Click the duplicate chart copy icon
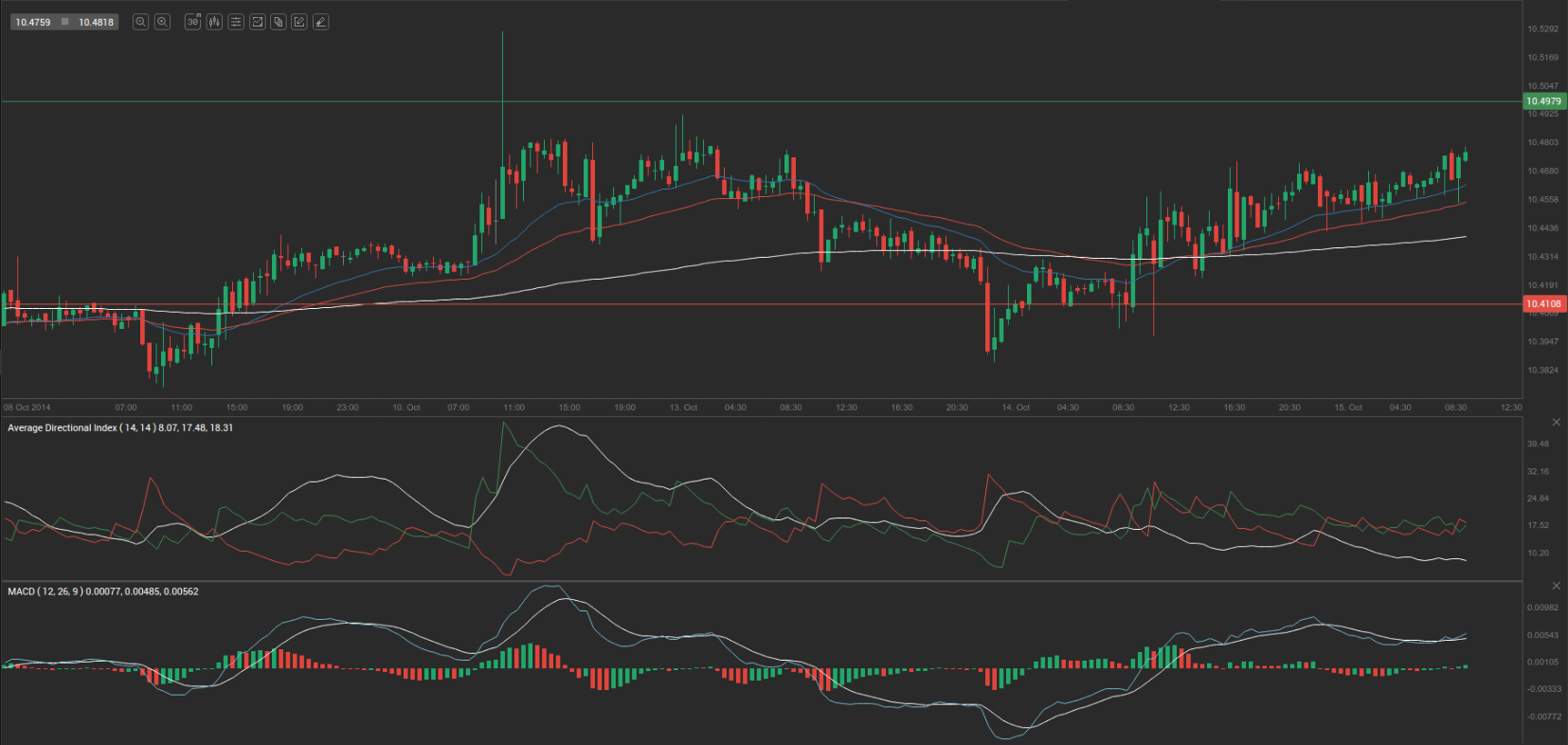Viewport: 1568px width, 745px height. pyautogui.click(x=279, y=22)
